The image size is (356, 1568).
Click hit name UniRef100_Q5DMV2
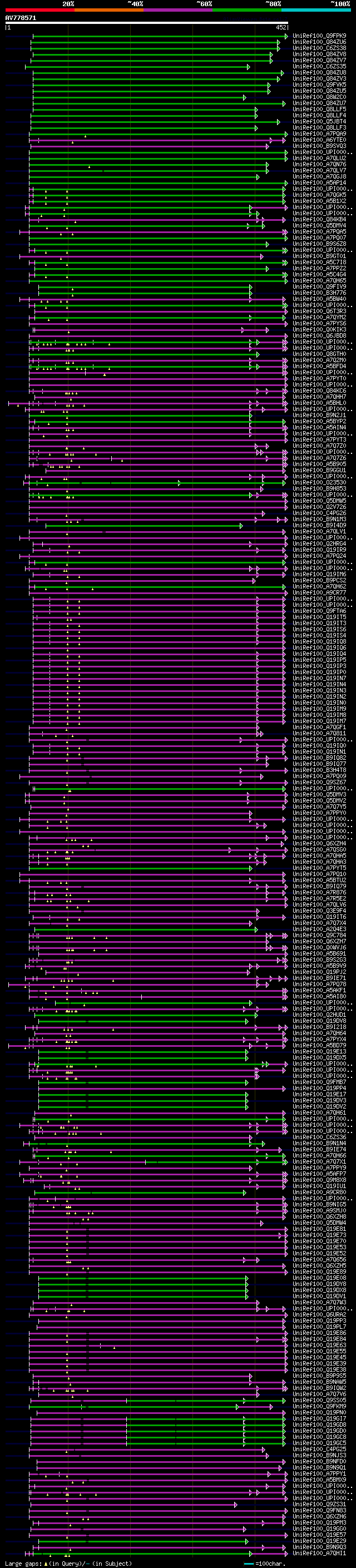319,800
